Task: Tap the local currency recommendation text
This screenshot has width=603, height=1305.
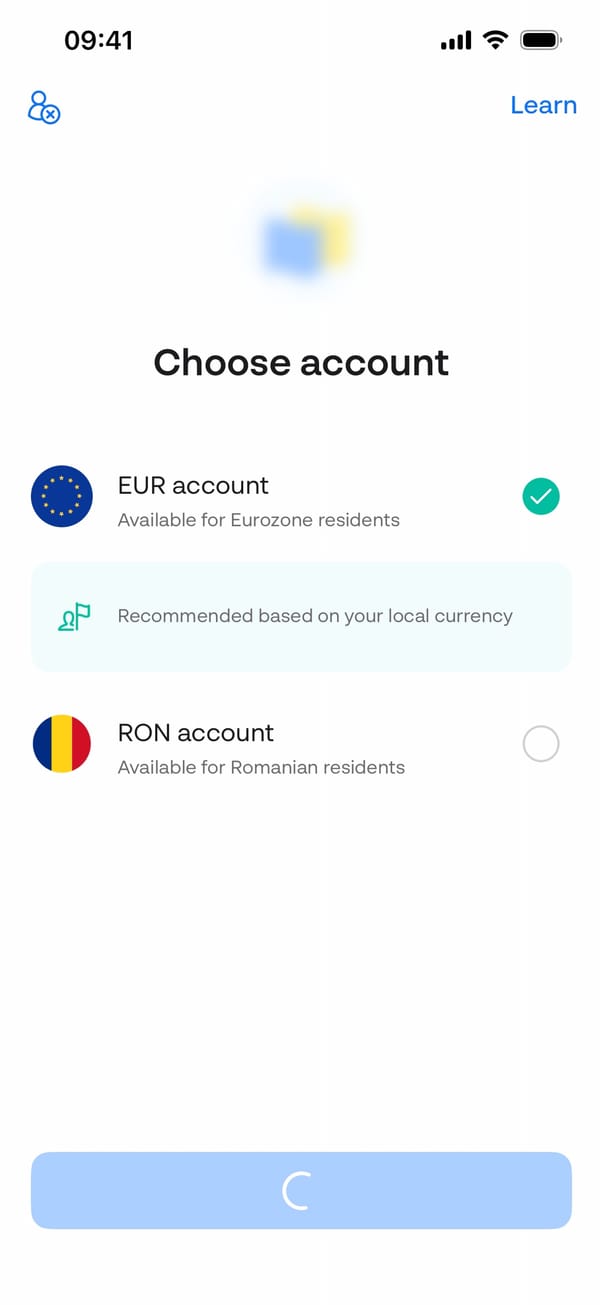Action: 315,616
